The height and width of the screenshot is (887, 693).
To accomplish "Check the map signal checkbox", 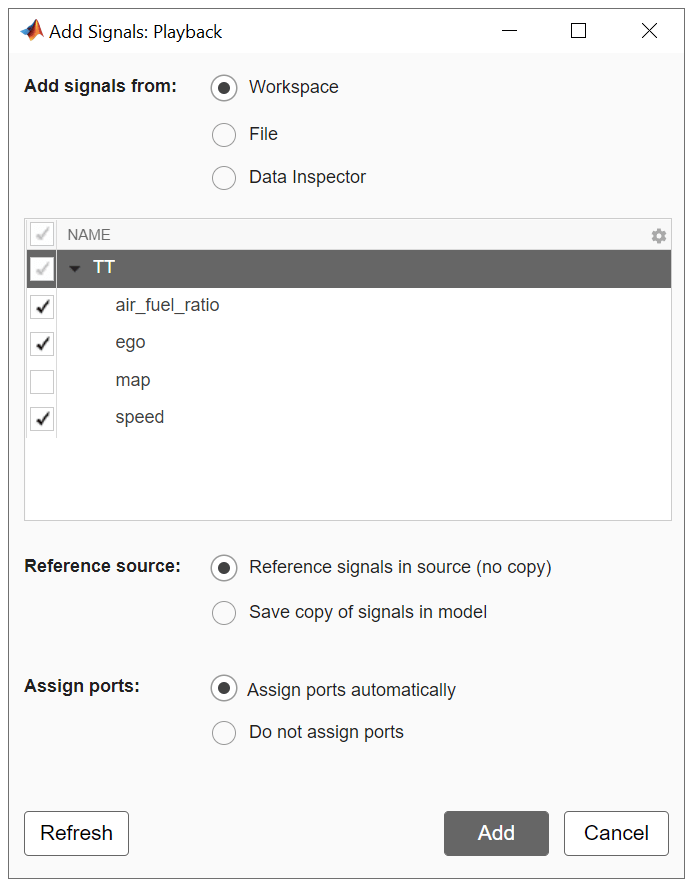I will pyautogui.click(x=42, y=381).
